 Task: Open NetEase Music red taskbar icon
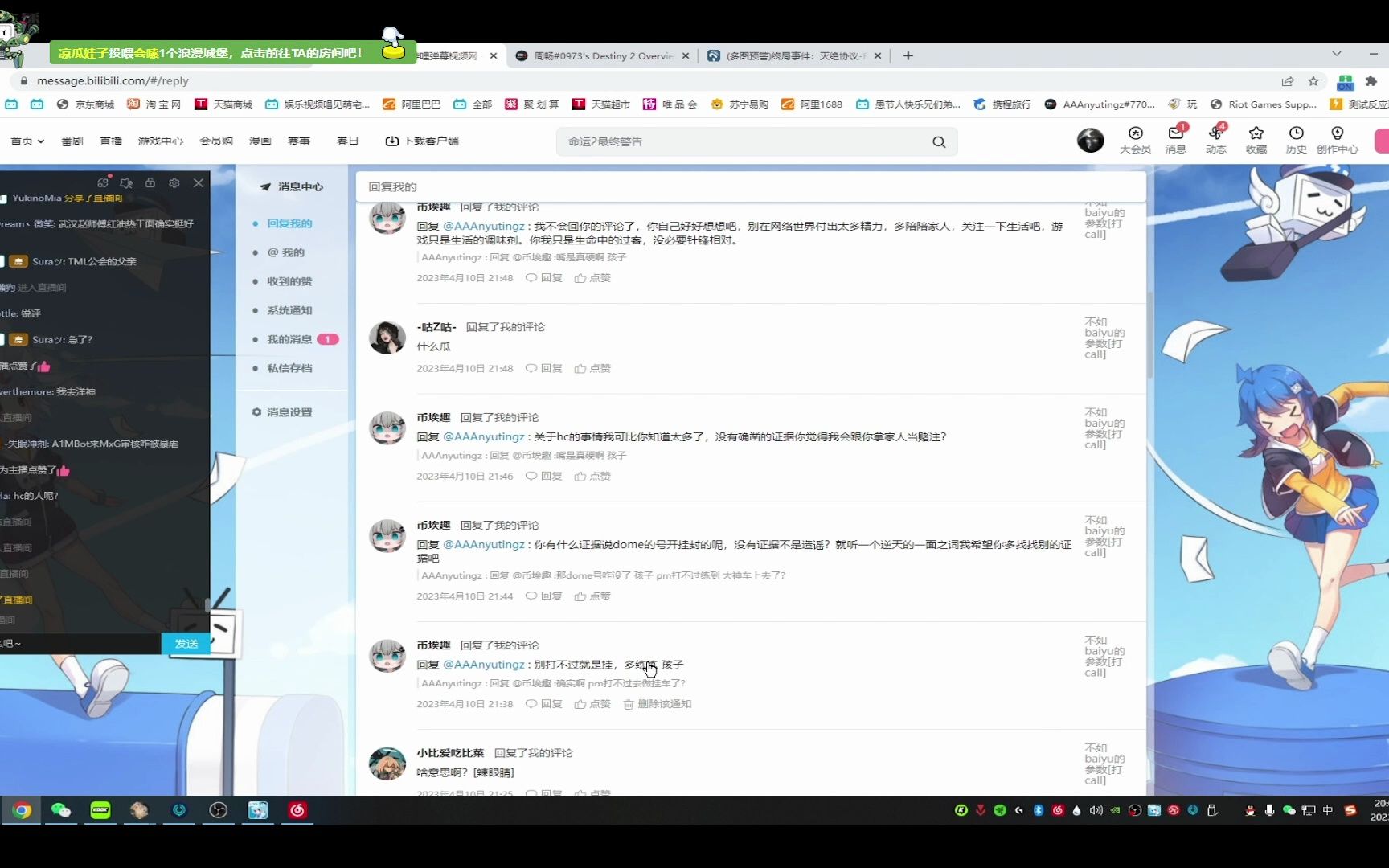pos(297,810)
